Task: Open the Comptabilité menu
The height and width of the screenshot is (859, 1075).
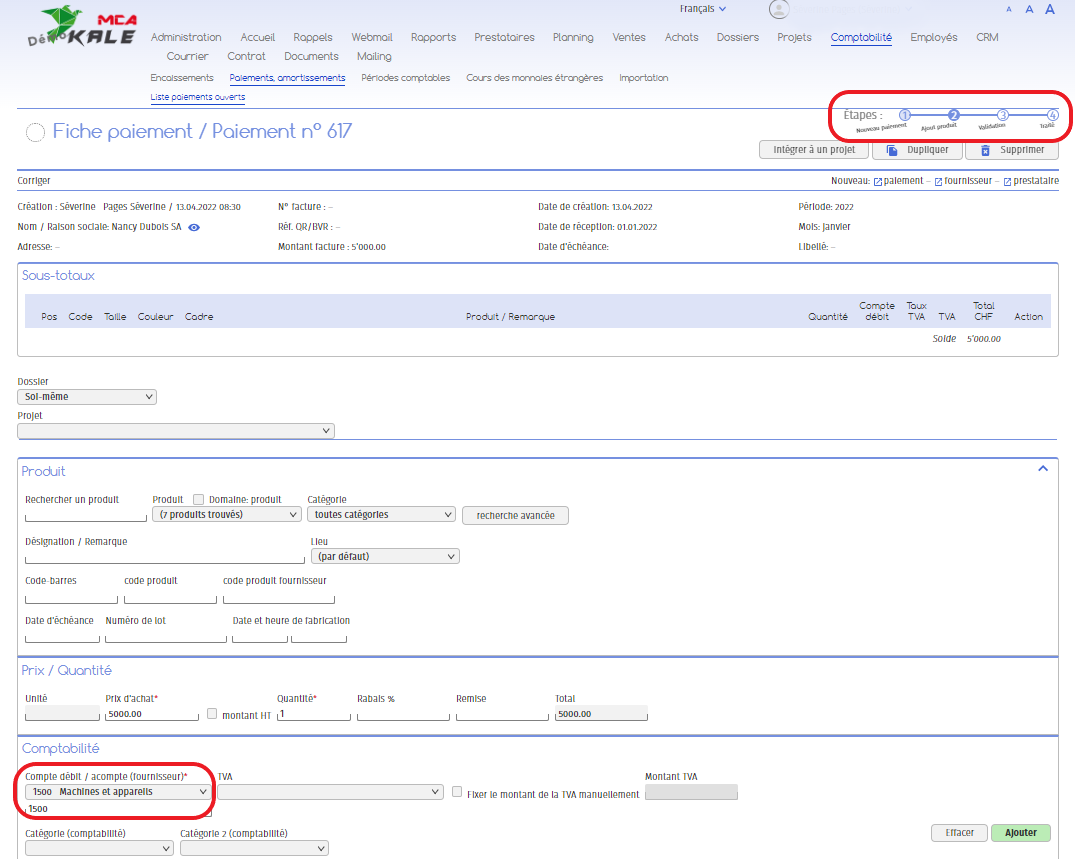Action: coord(861,38)
